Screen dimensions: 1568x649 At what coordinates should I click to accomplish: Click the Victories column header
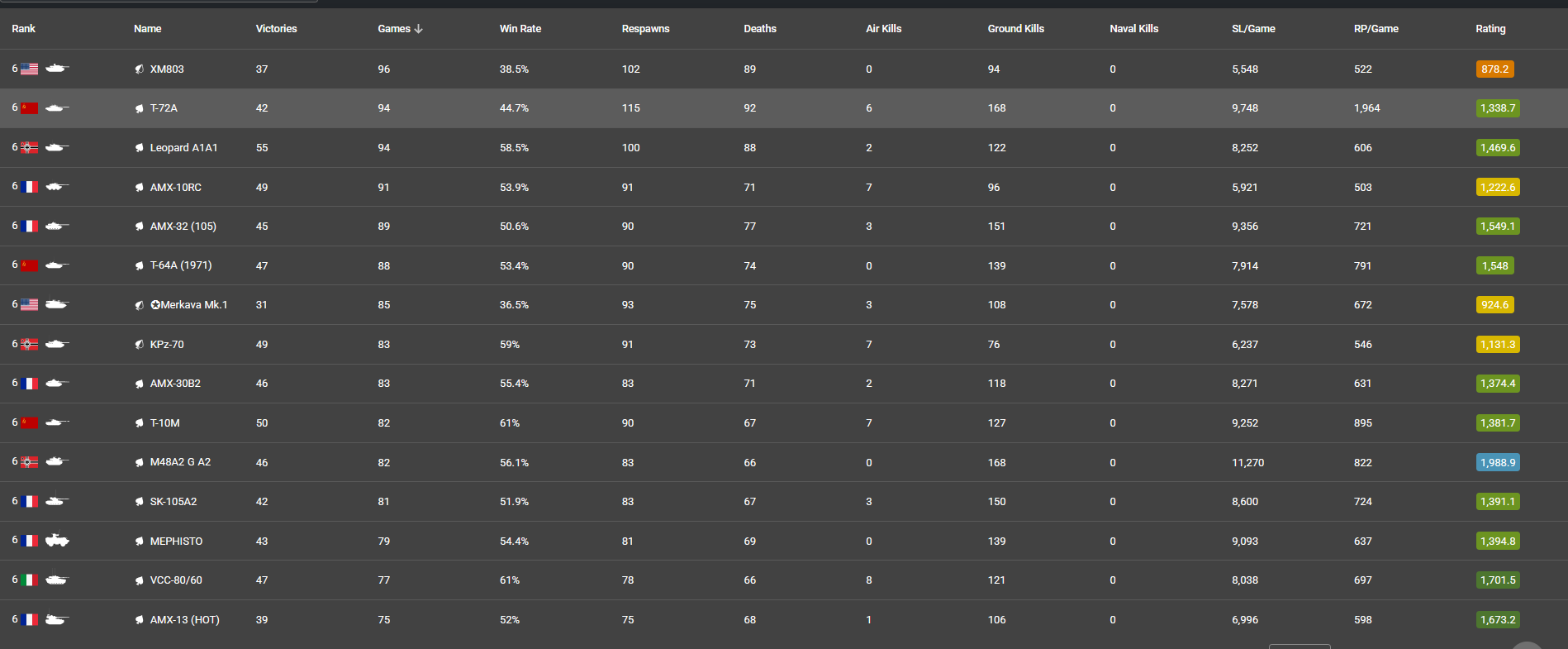coord(276,29)
